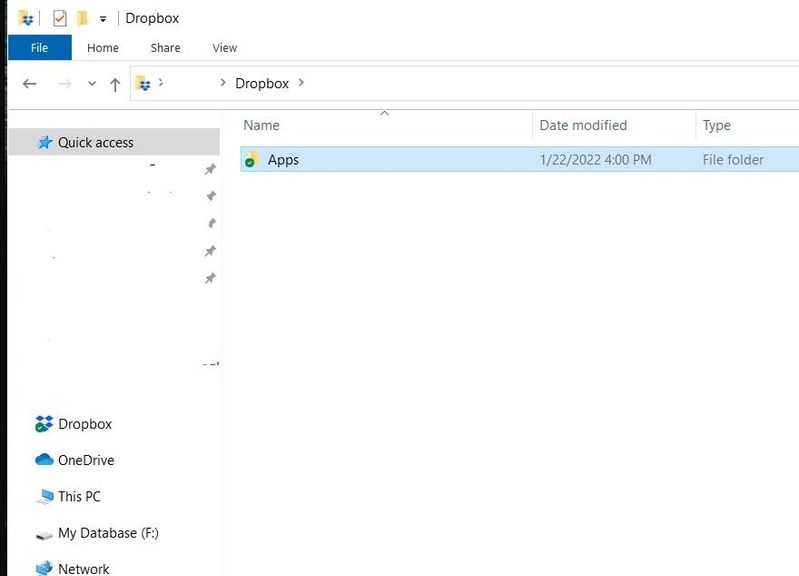Select Network in the navigation pane

(84, 569)
